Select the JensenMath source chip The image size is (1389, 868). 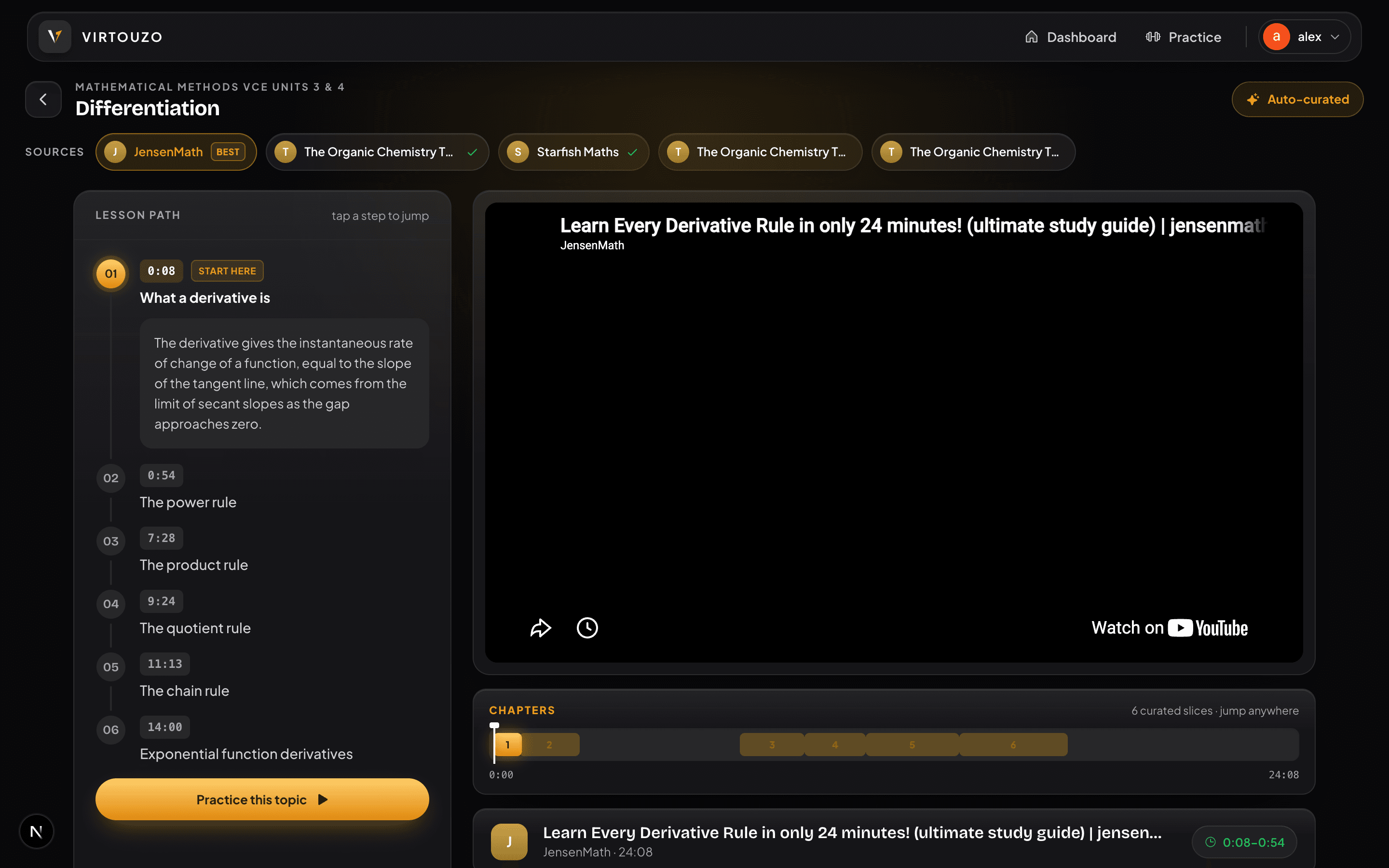pos(176,152)
